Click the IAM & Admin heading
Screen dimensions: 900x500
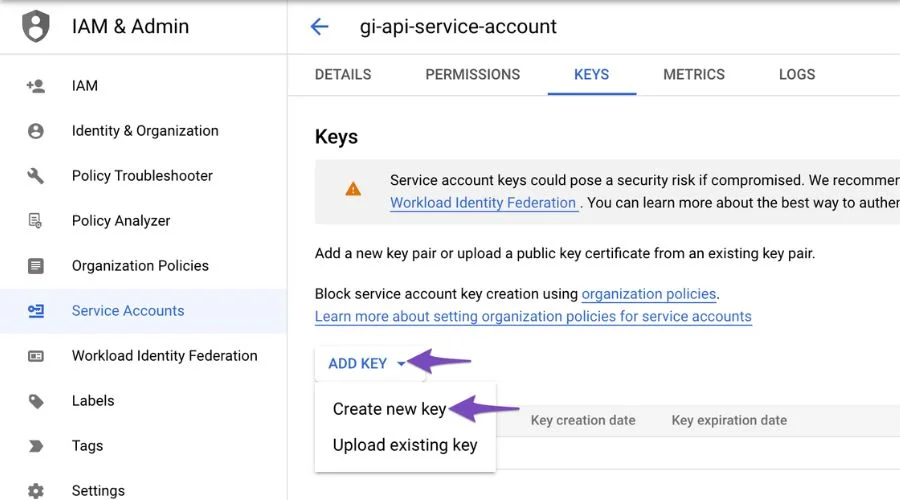click(x=130, y=26)
